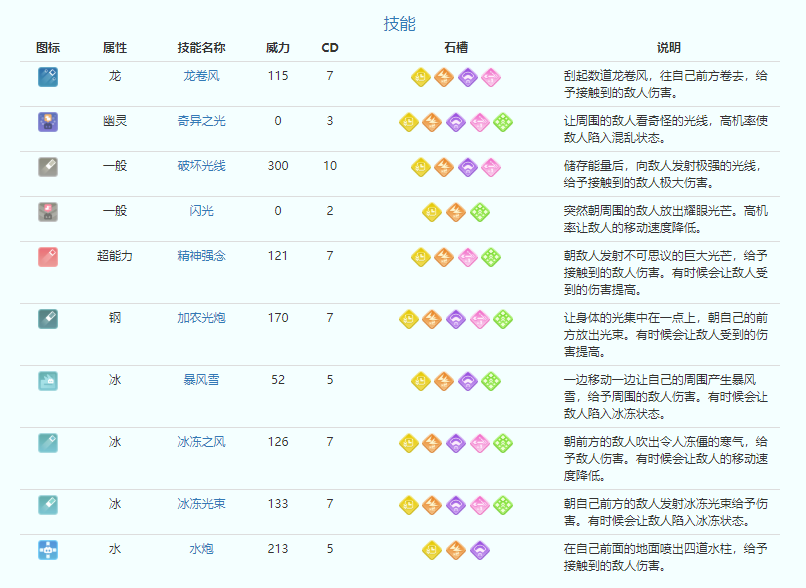The image size is (806, 588).
Task: Open the 冰冻之风 skill link
Action: pos(201,442)
